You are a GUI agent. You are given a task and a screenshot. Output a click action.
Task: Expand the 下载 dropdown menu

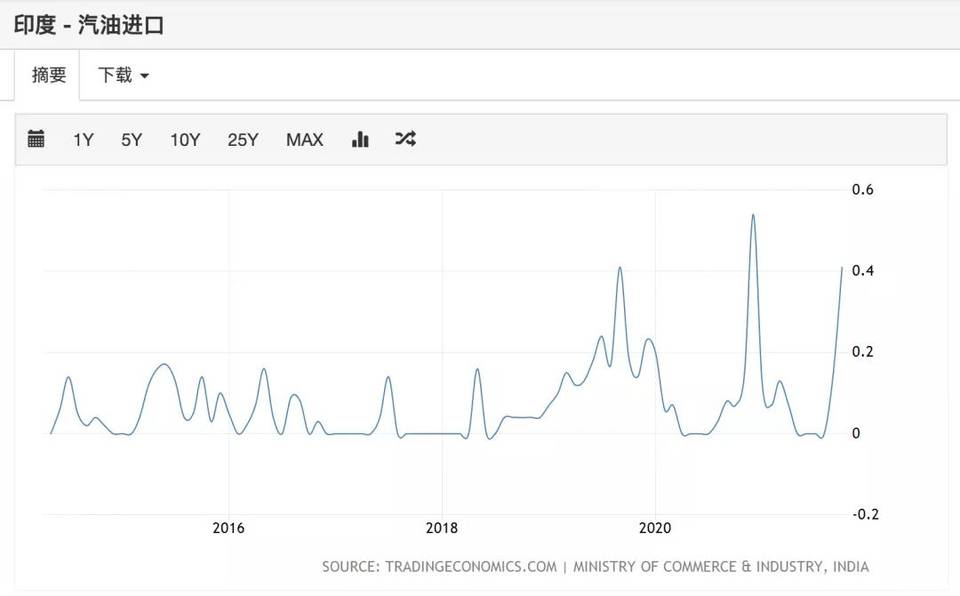123,75
